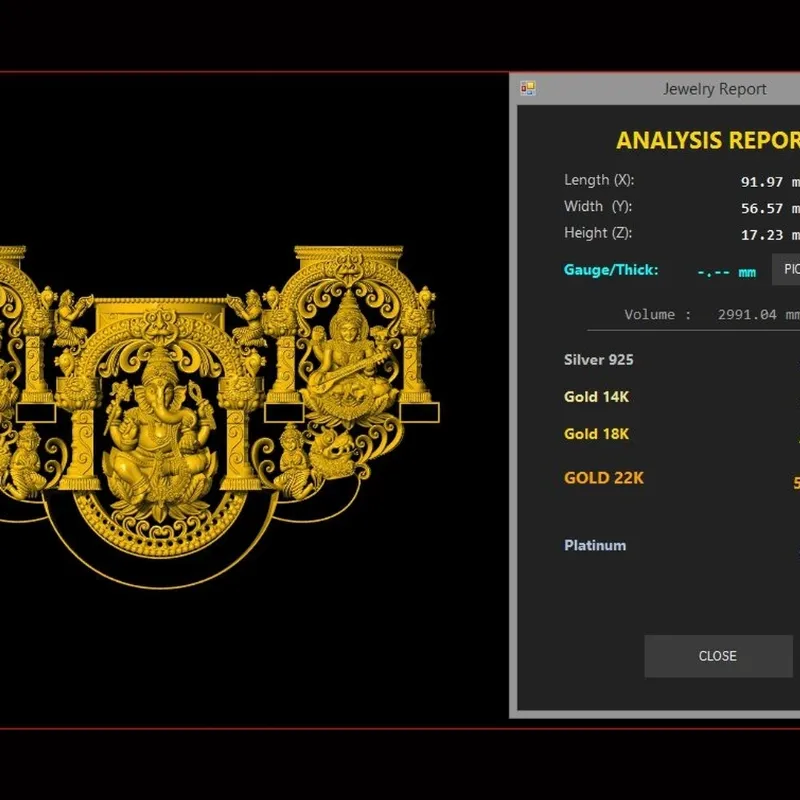The width and height of the screenshot is (800, 800).
Task: Click the Volume readout value
Action: click(759, 315)
